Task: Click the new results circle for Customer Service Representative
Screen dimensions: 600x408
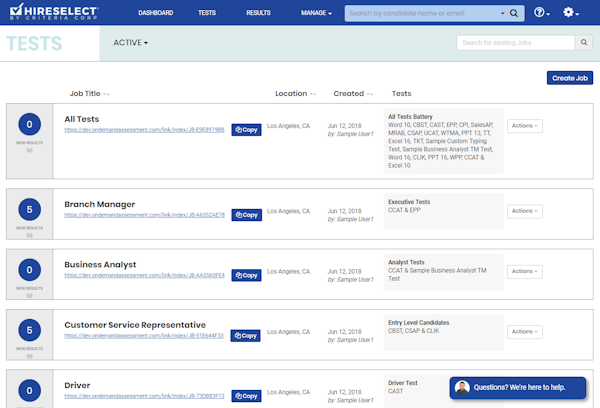Action: pos(29,329)
